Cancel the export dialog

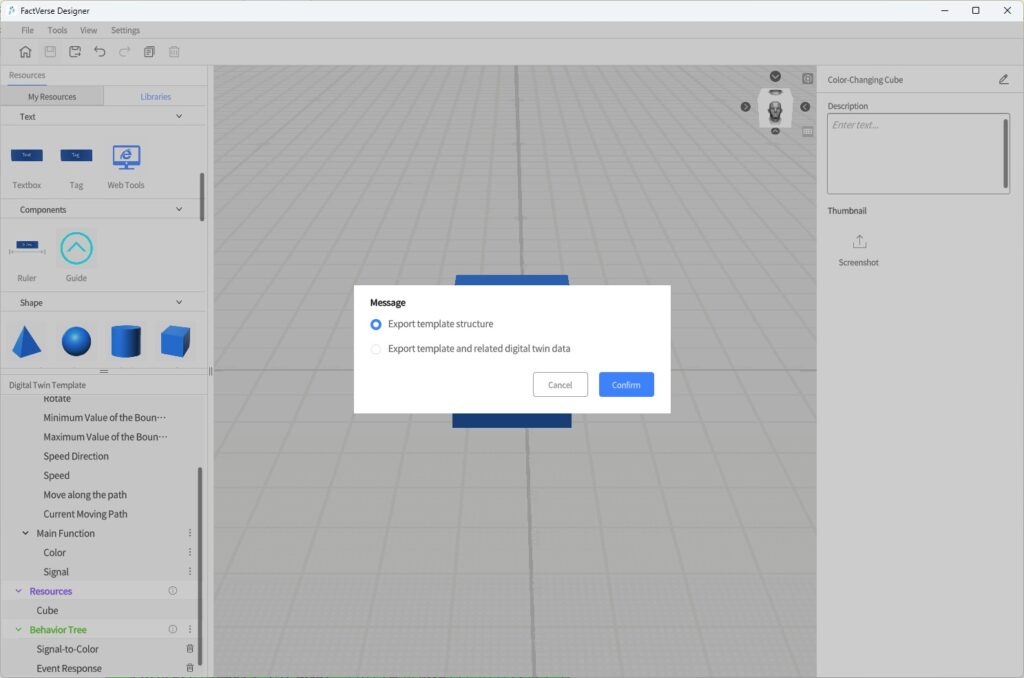[x=560, y=384]
